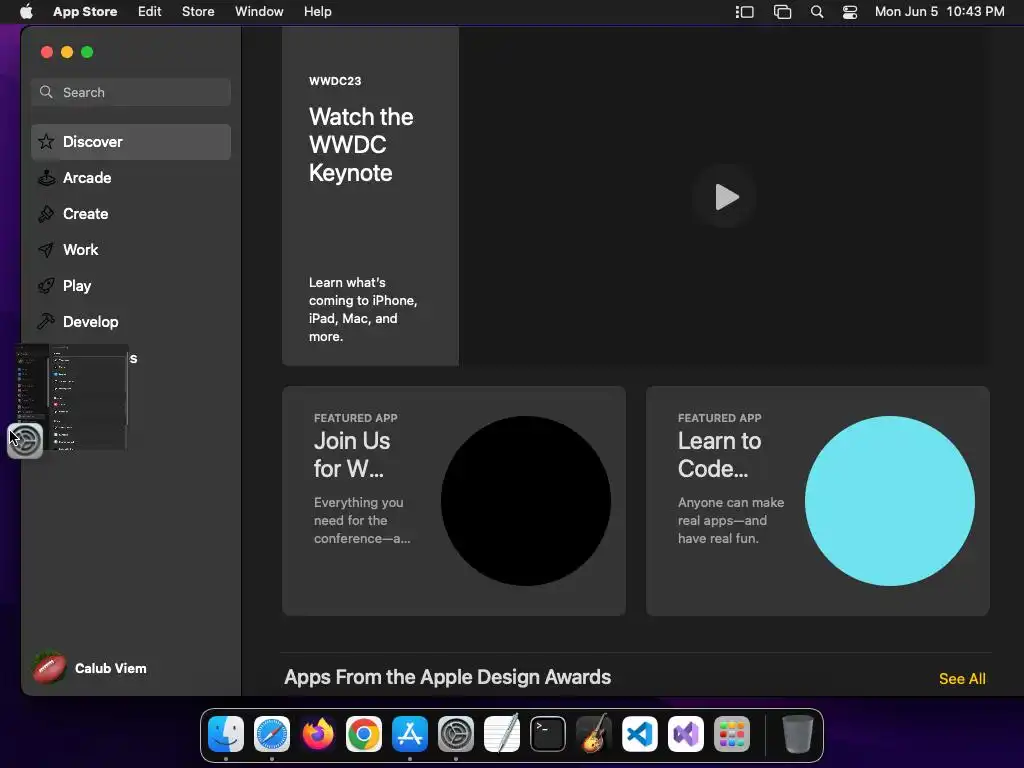Click the Play rocket icon
1024x768 pixels.
tap(46, 285)
